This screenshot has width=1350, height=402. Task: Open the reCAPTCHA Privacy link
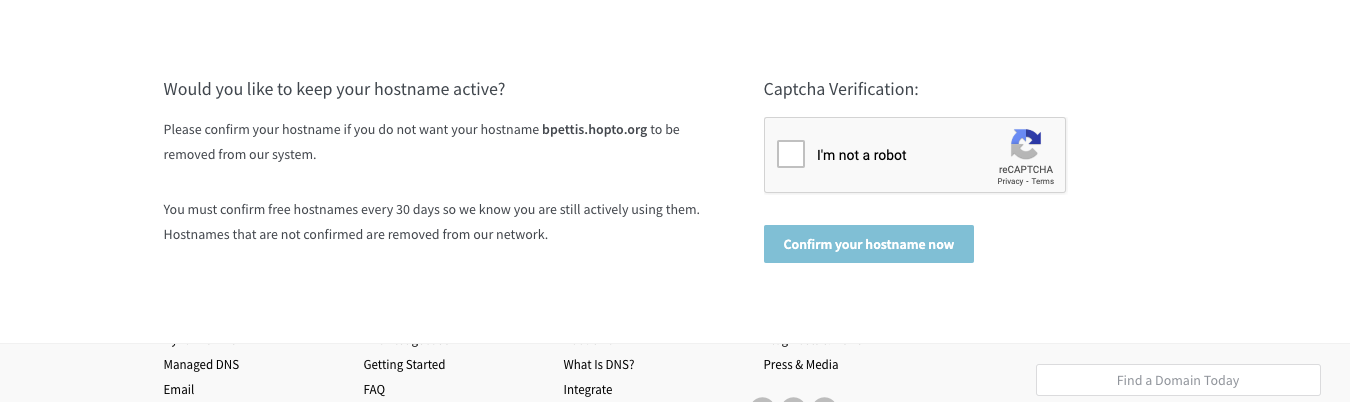(1009, 182)
